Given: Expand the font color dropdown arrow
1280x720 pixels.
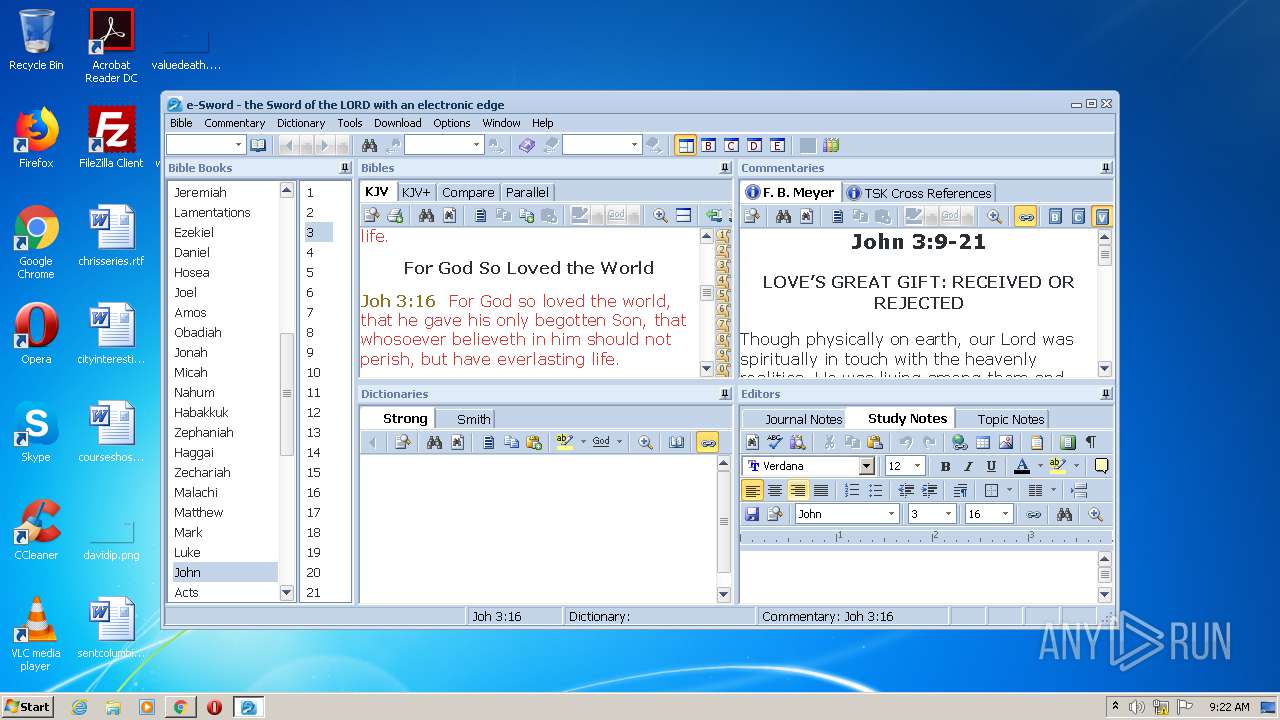Looking at the screenshot, I should tap(1040, 466).
